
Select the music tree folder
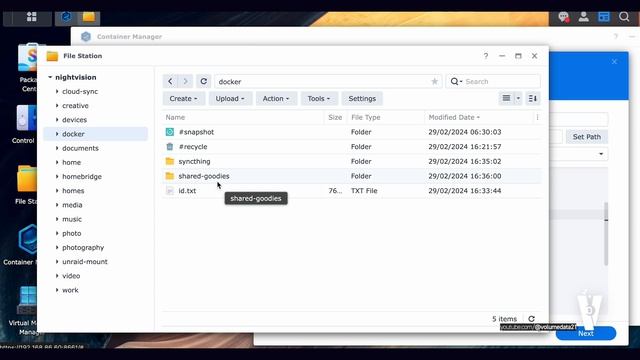(72, 219)
